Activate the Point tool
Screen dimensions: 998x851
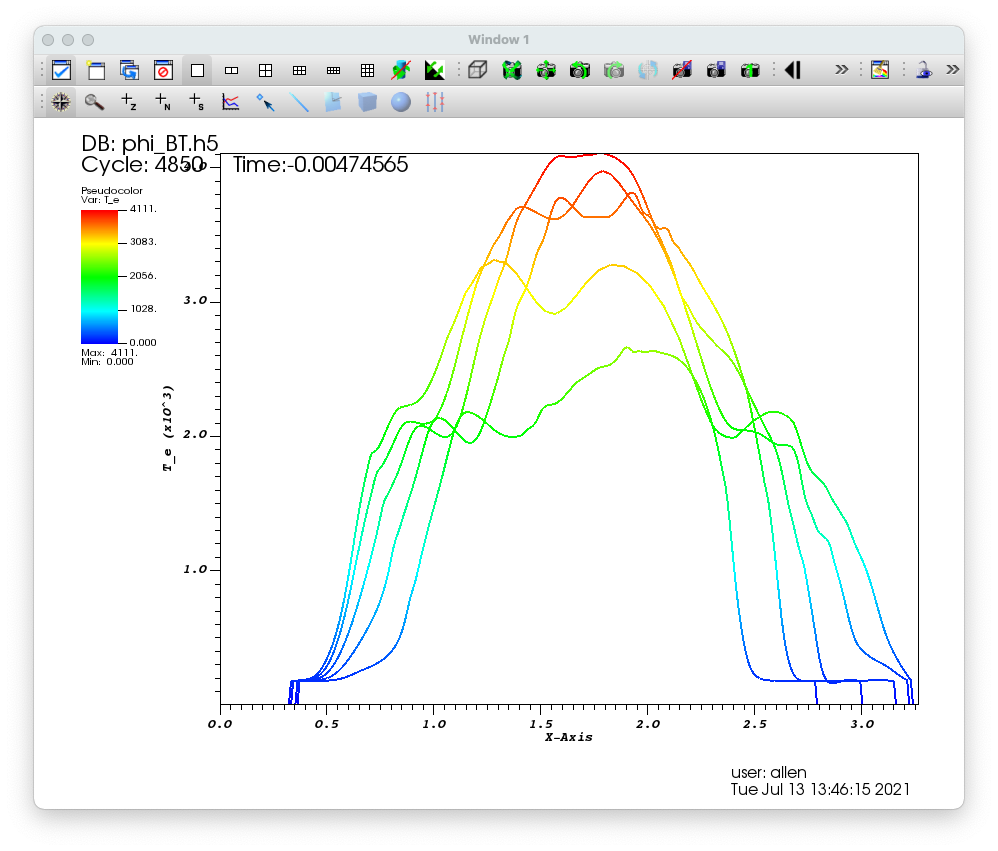pyautogui.click(x=265, y=102)
